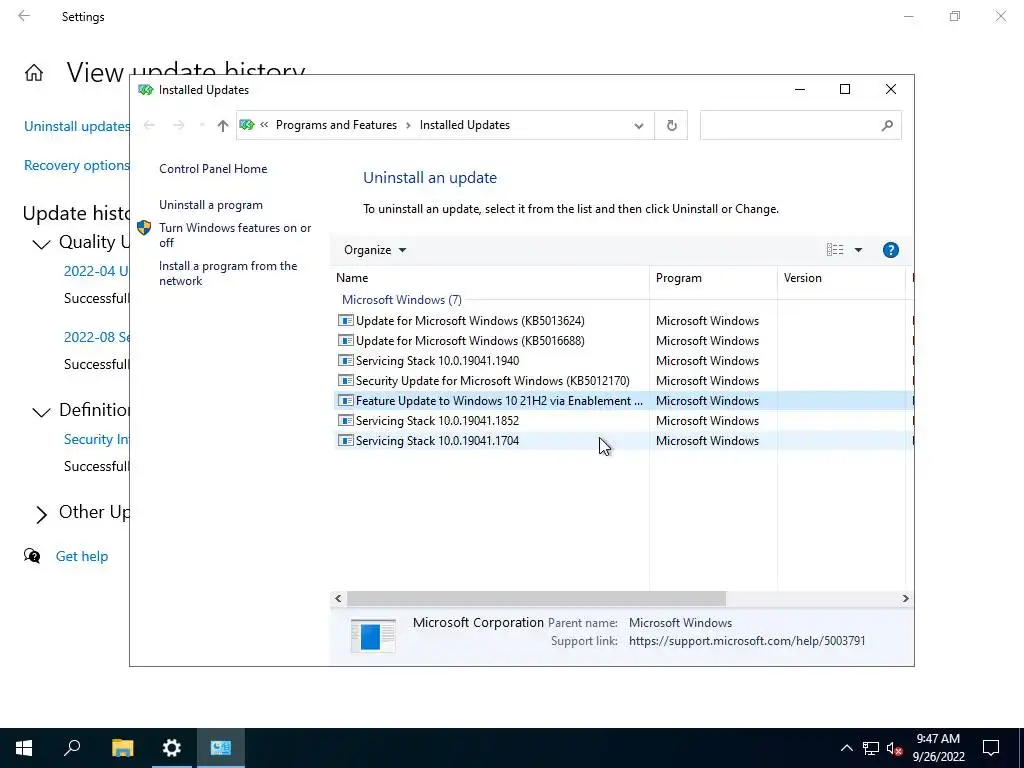Click the Servicing Stack 10.0.19041.1852 icon
Screen dimensions: 1024x768
345,421
